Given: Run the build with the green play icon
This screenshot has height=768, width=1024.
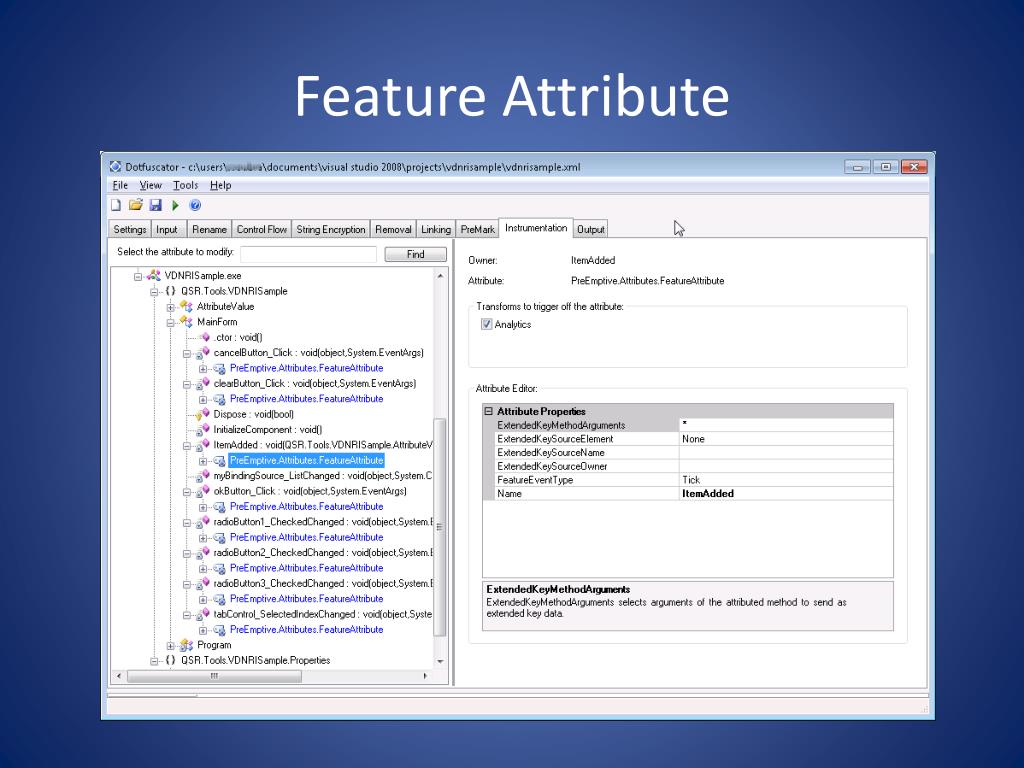Looking at the screenshot, I should [x=175, y=205].
